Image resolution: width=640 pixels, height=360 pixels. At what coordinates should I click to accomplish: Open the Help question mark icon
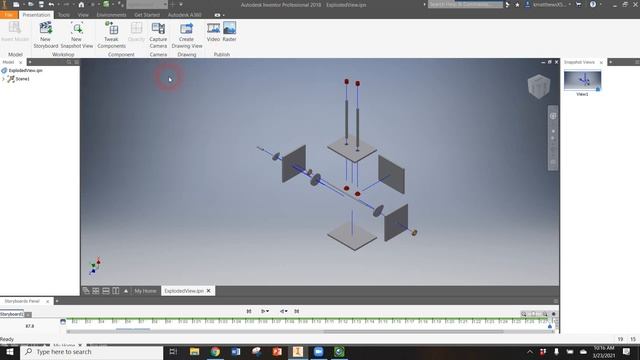click(x=593, y=4)
